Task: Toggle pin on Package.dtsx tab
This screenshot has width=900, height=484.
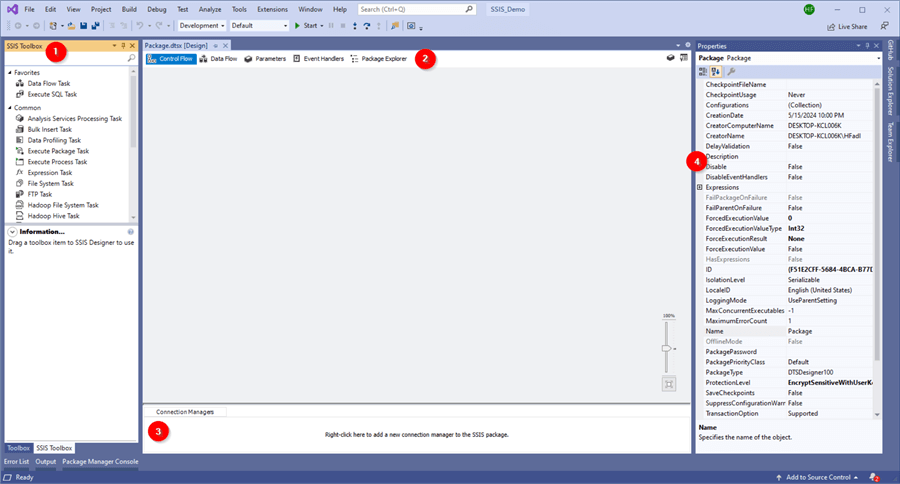Action: 216,45
